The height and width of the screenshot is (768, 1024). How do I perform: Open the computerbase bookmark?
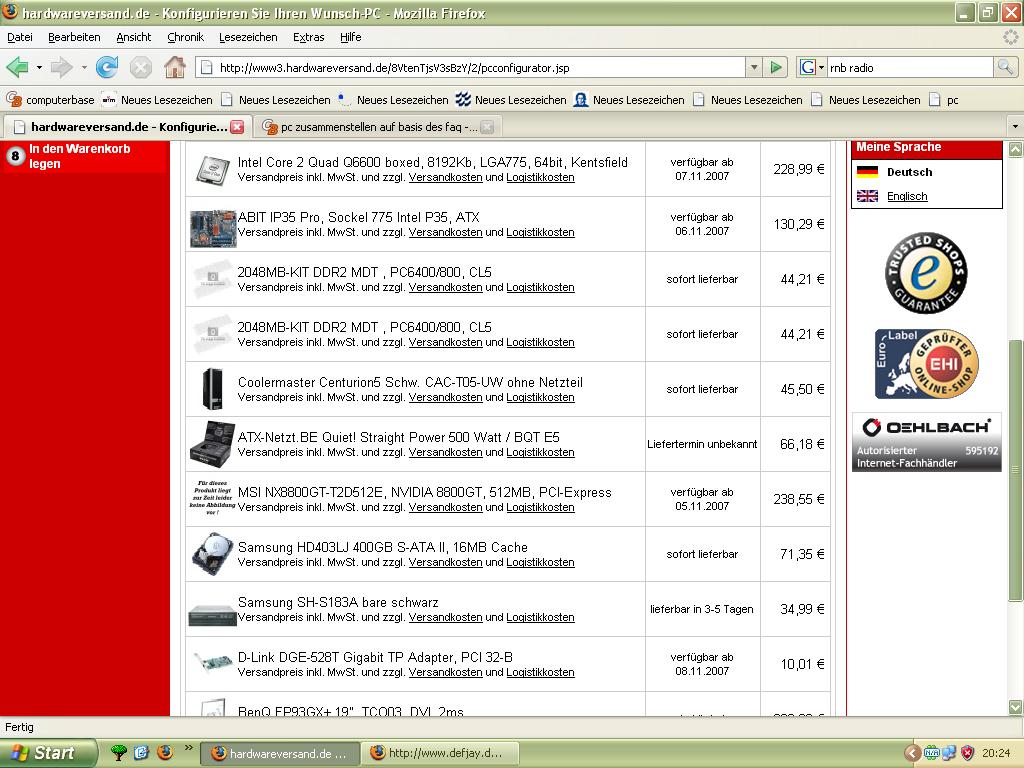click(x=51, y=100)
